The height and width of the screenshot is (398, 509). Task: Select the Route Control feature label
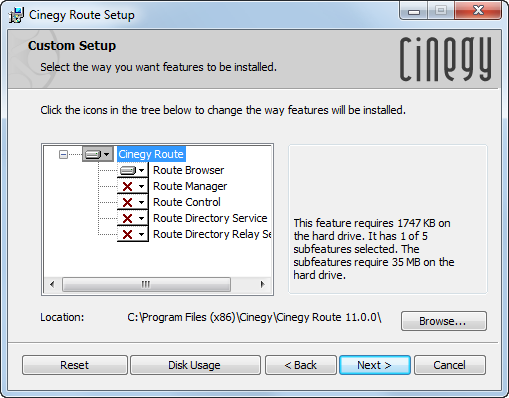pyautogui.click(x=187, y=202)
